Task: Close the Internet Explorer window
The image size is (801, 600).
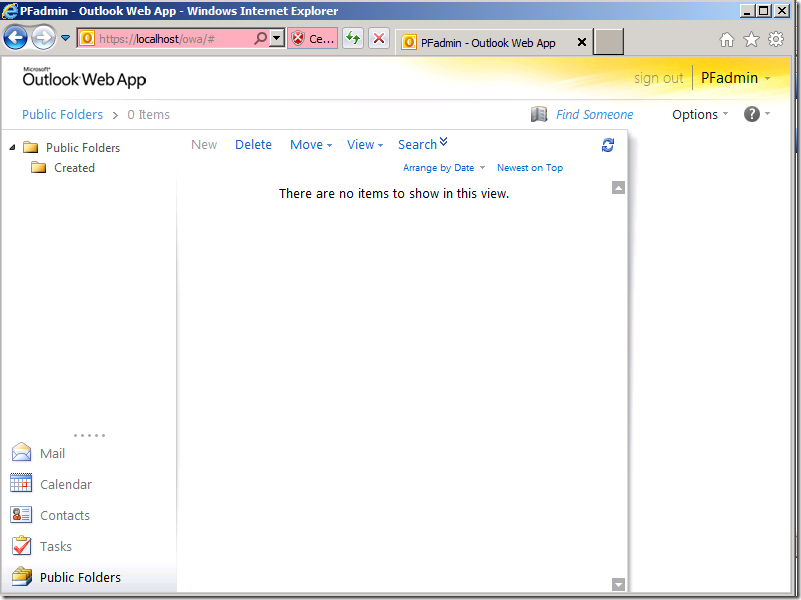Action: [782, 11]
